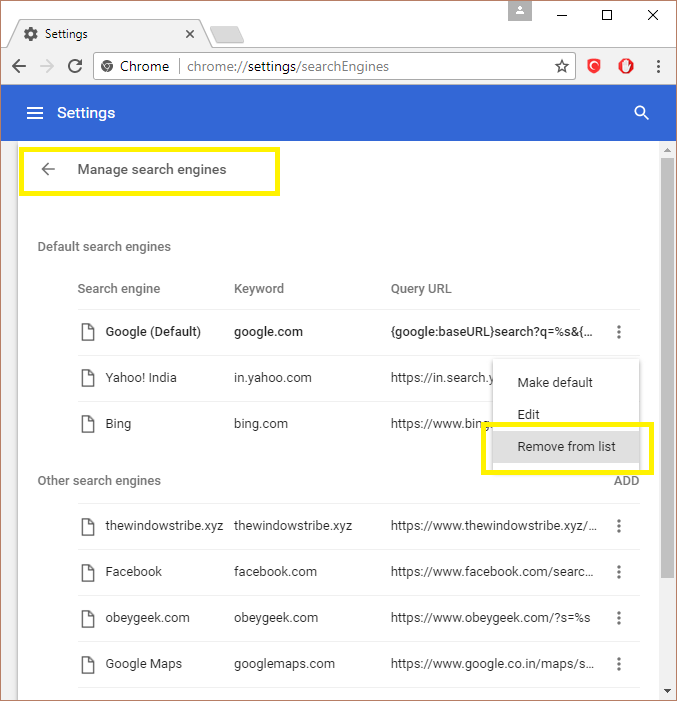The image size is (677, 701).
Task: Open a new tab
Action: (227, 34)
